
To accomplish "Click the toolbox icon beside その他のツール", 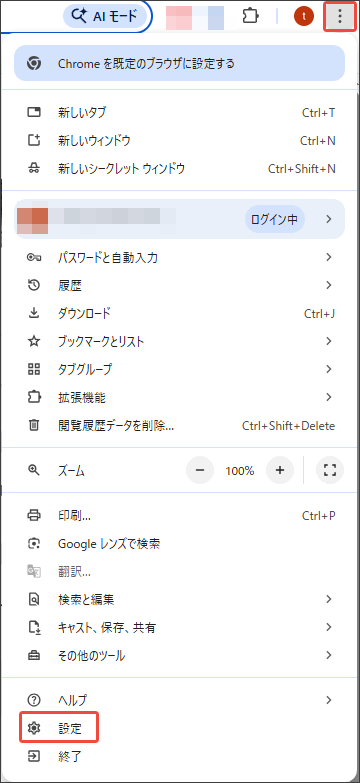I will [x=33, y=655].
